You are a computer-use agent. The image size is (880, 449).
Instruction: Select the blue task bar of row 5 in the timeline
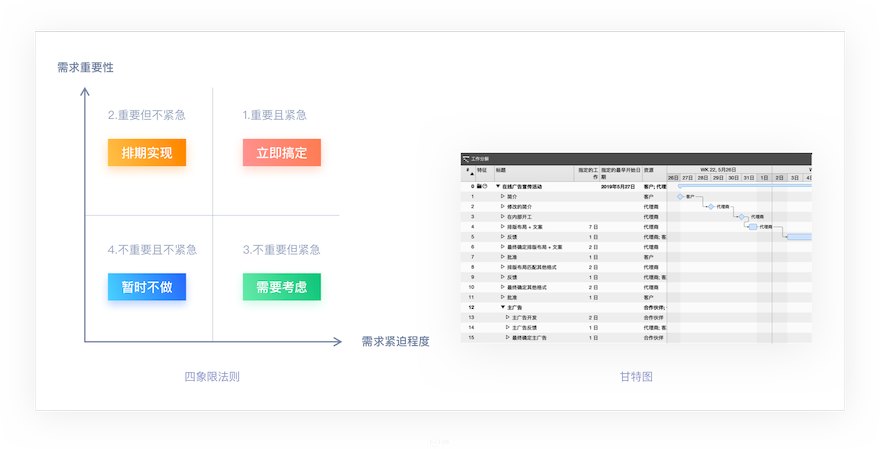pos(799,237)
